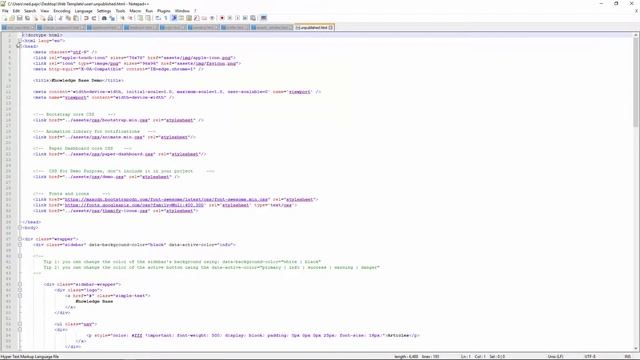Collapse the ul class nav fold

coord(20,324)
